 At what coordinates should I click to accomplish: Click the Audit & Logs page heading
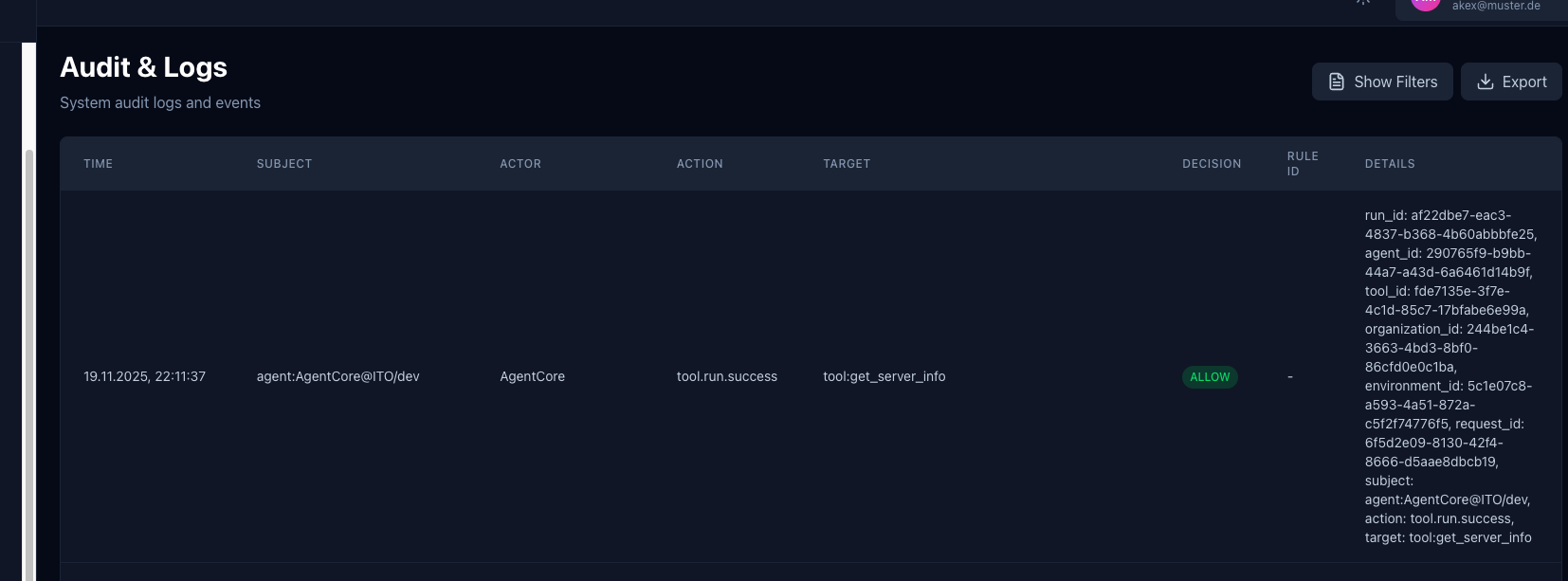pos(143,67)
